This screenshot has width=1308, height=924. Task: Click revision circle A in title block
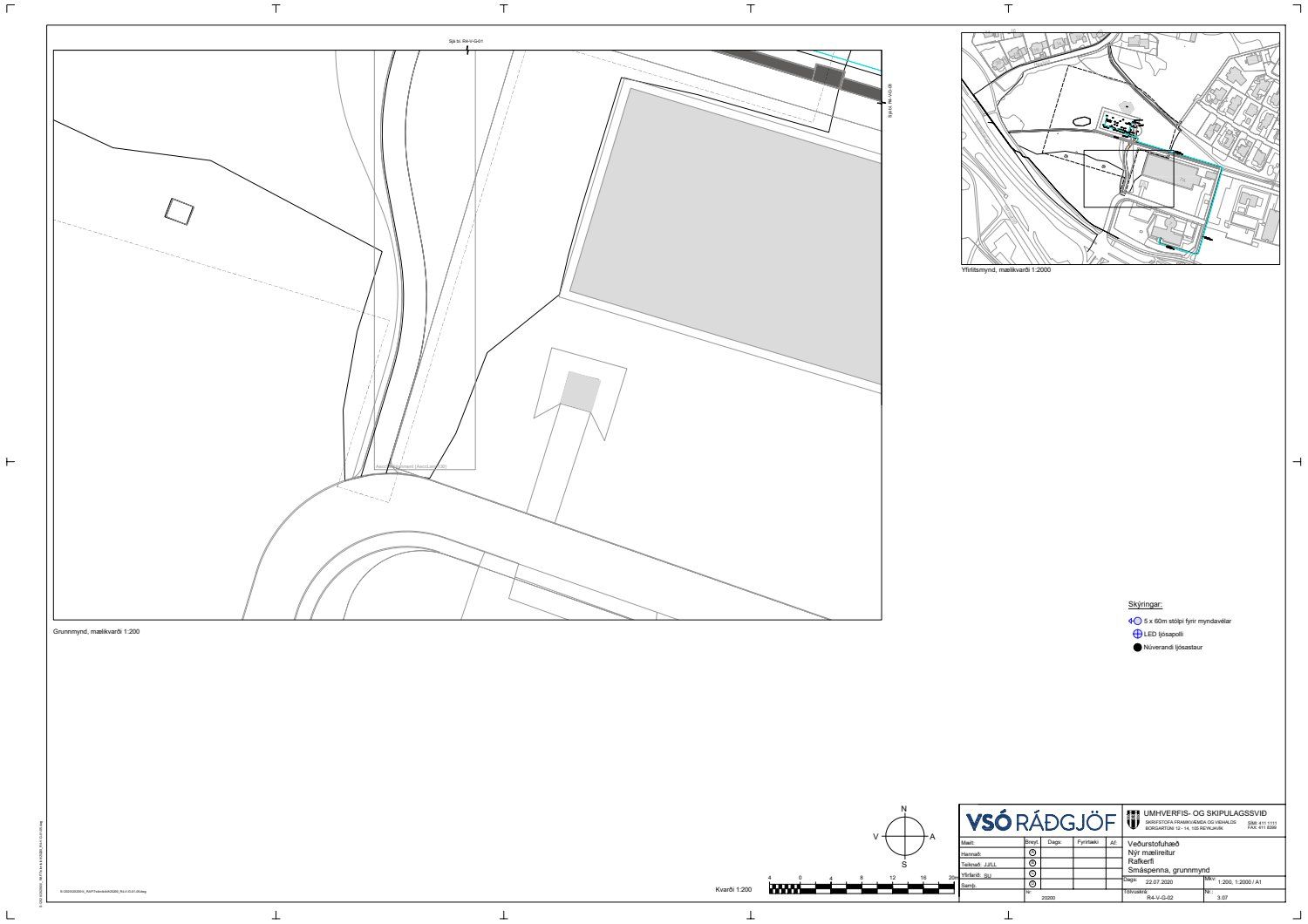pos(1032,853)
